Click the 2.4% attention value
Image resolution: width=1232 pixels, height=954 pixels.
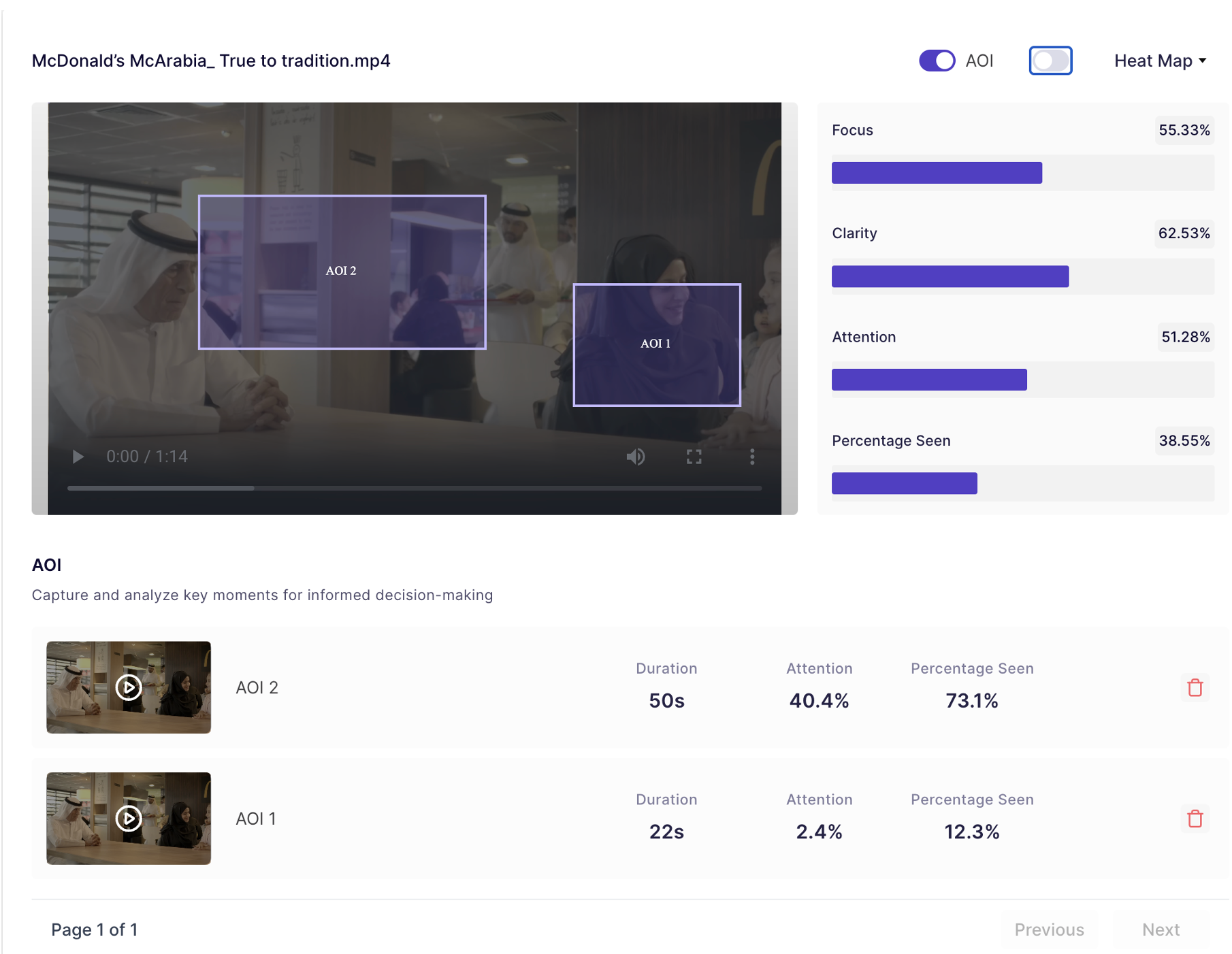[x=819, y=832]
